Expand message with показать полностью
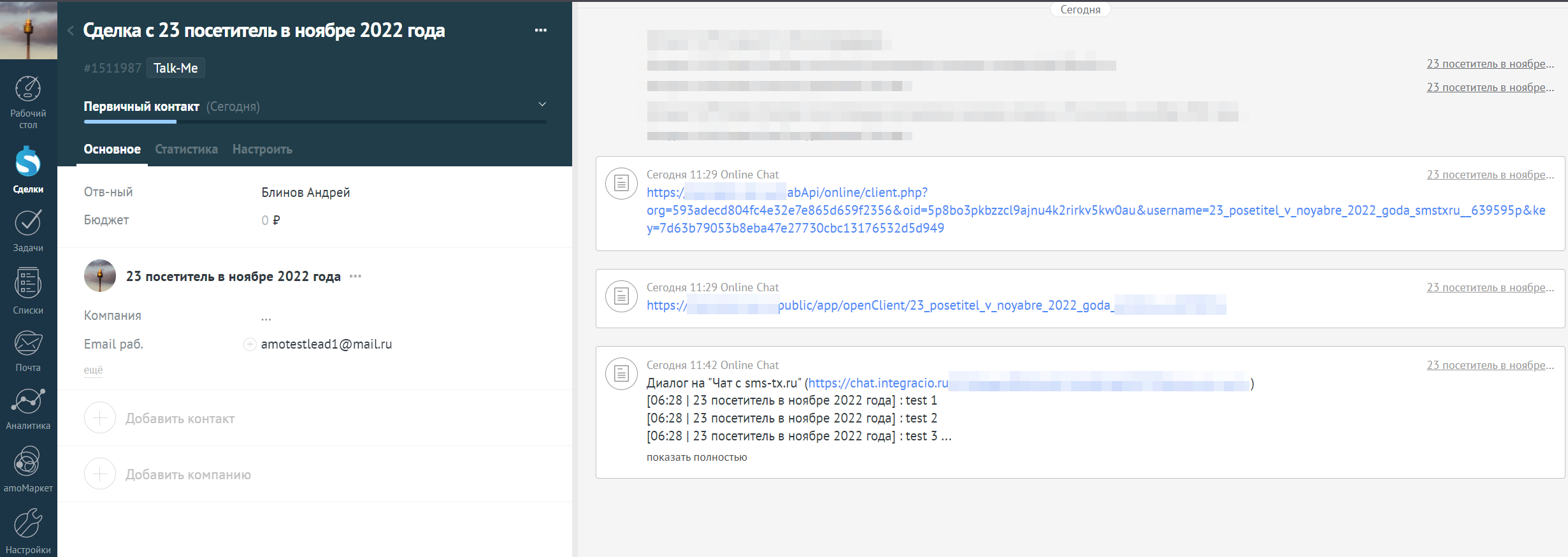 (x=697, y=458)
